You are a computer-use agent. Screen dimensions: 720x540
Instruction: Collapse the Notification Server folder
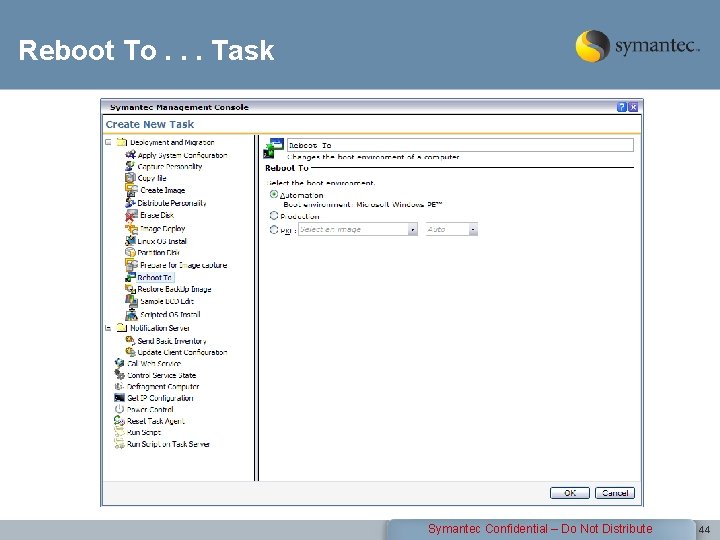click(x=108, y=328)
